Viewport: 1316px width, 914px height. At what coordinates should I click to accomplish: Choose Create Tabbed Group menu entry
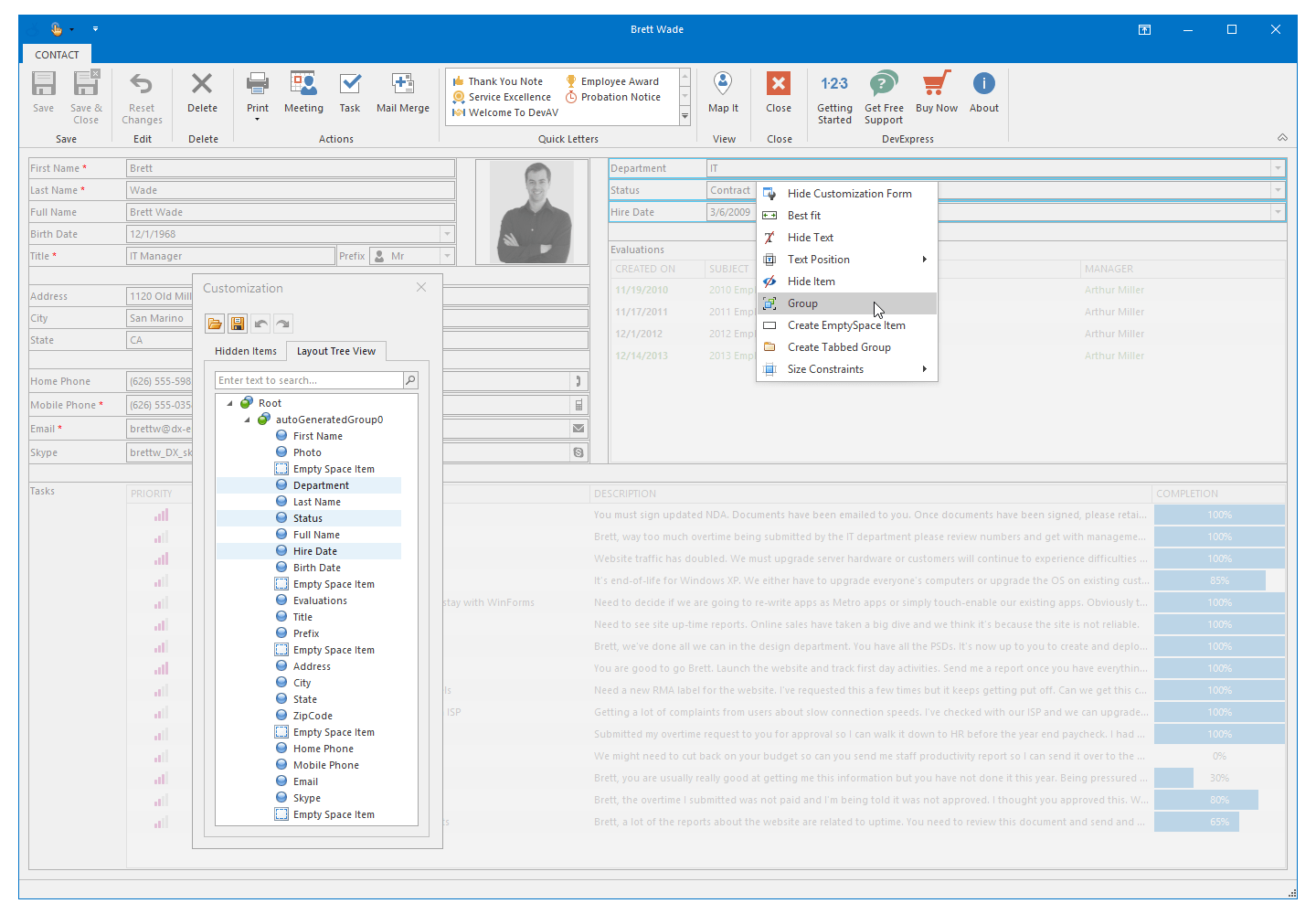pos(838,347)
